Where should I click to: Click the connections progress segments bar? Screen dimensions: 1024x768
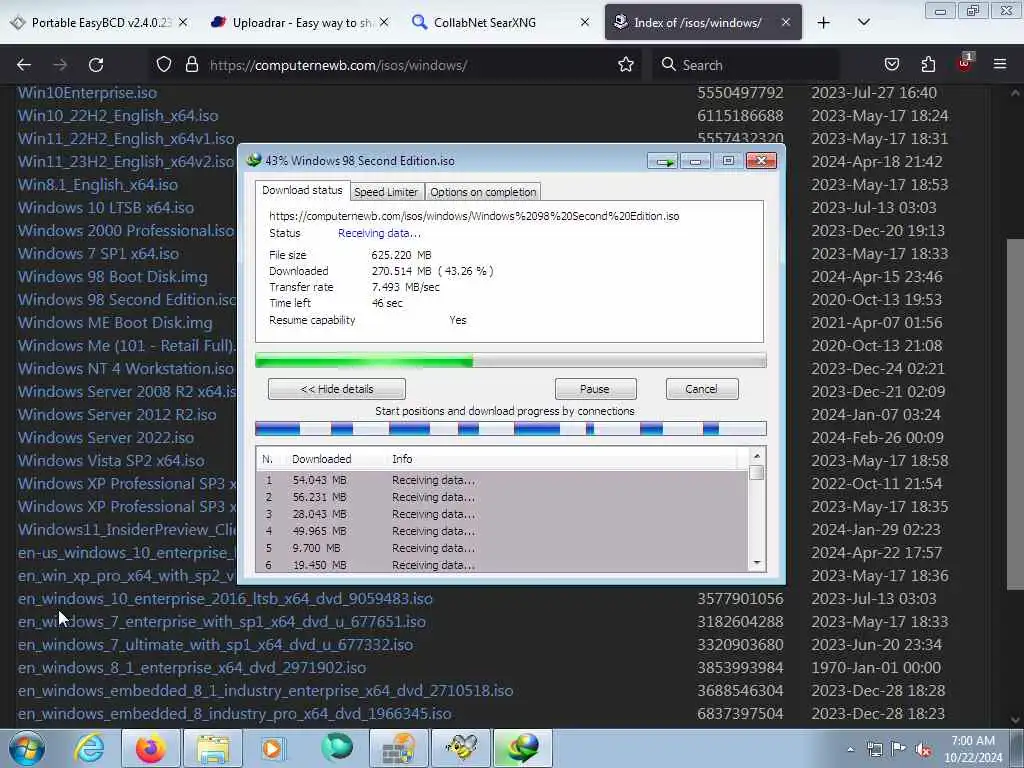511,429
